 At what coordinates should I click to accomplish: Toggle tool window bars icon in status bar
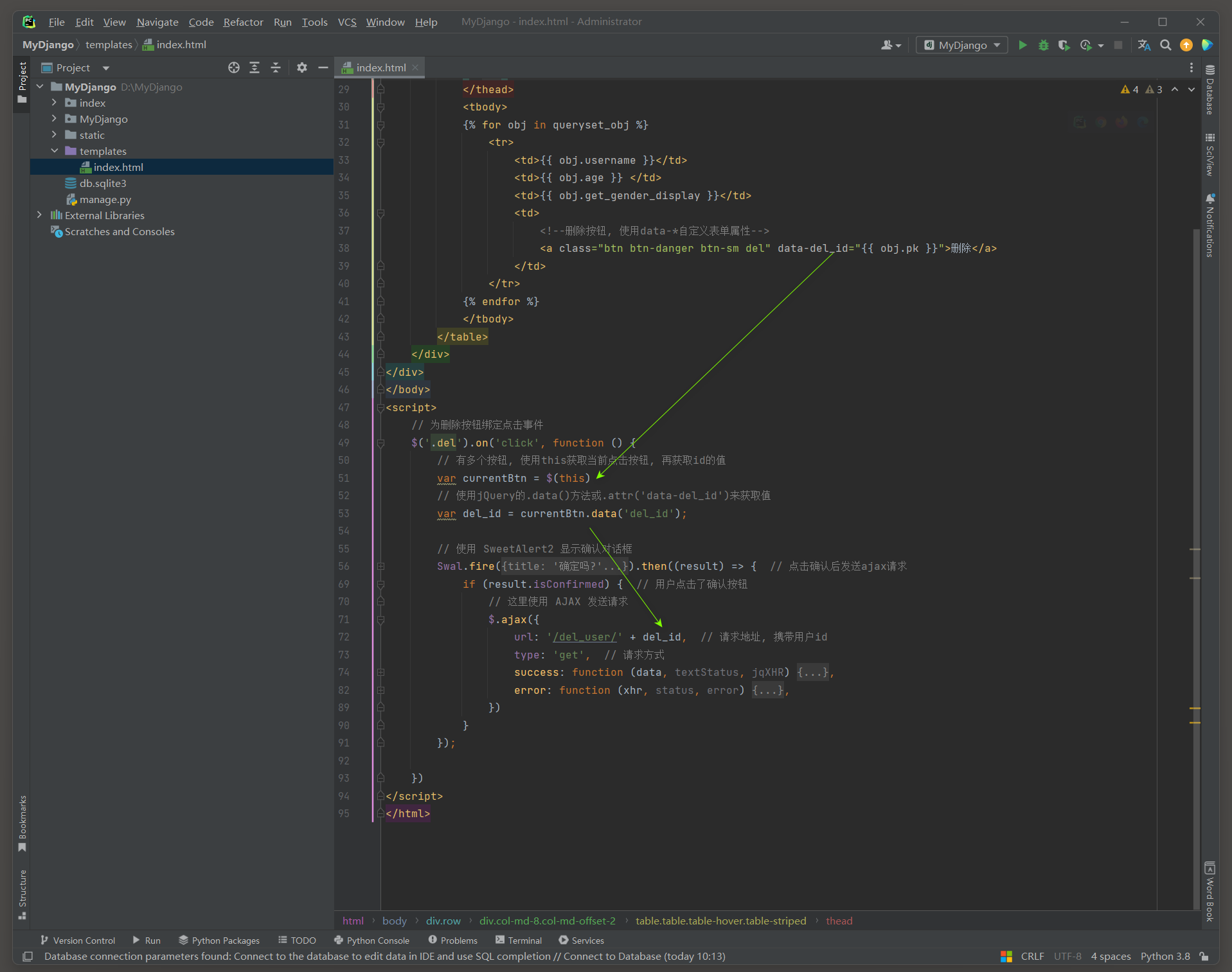pos(28,957)
